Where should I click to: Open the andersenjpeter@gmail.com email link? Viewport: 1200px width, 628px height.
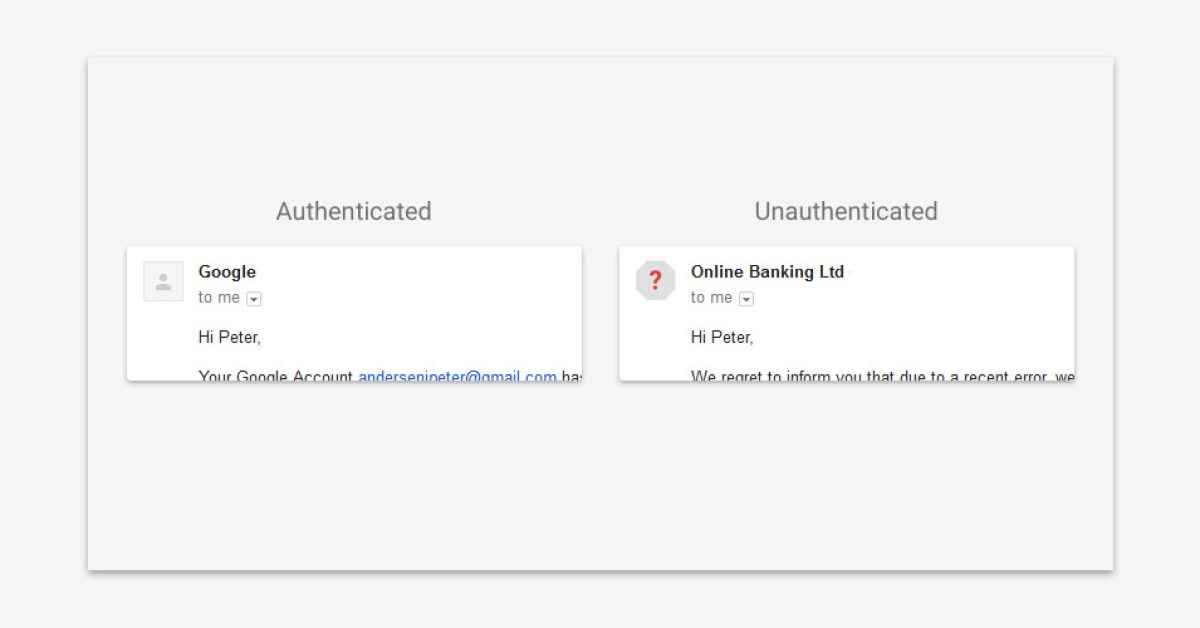(x=457, y=376)
